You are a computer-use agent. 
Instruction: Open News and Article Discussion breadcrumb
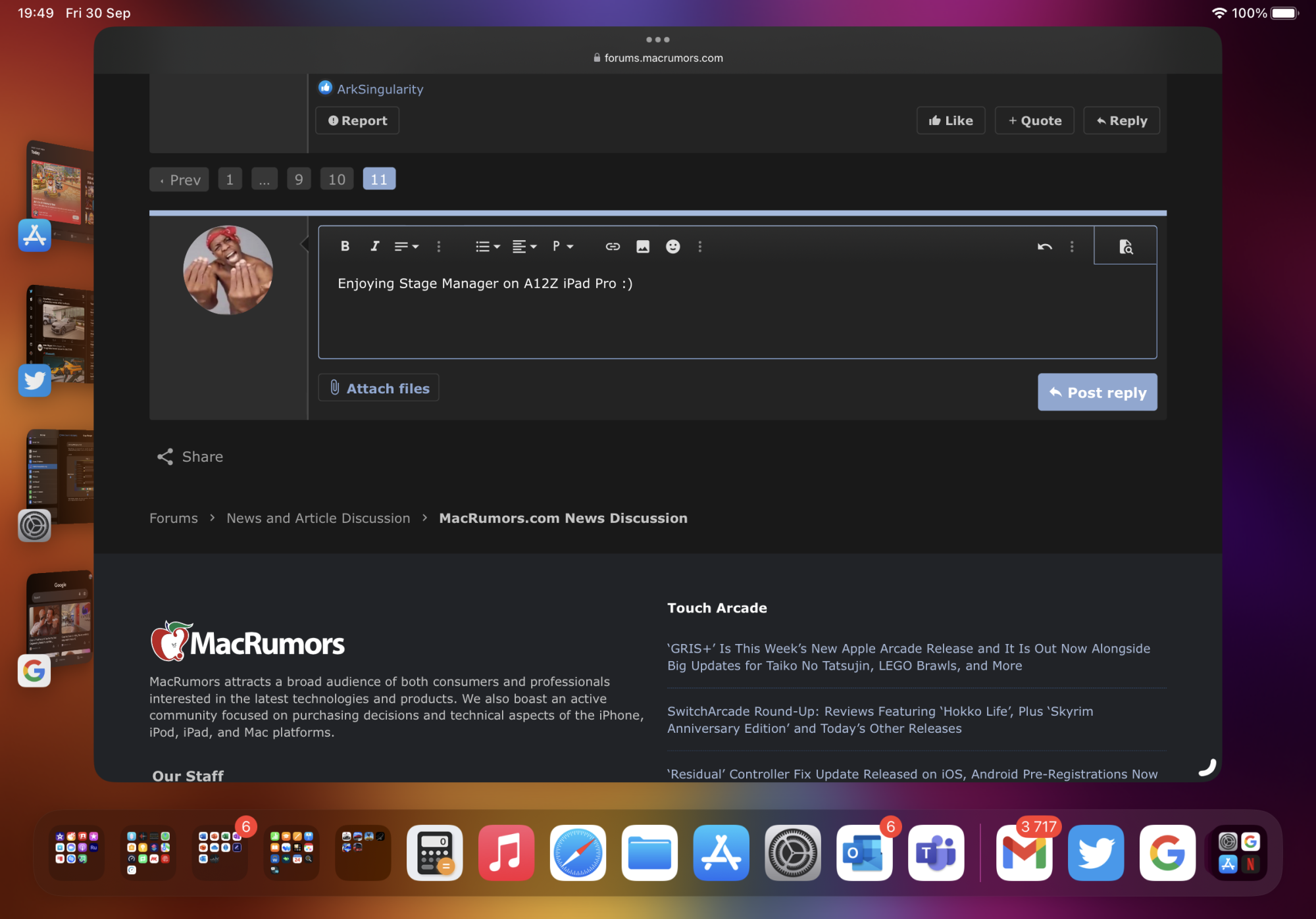point(318,518)
